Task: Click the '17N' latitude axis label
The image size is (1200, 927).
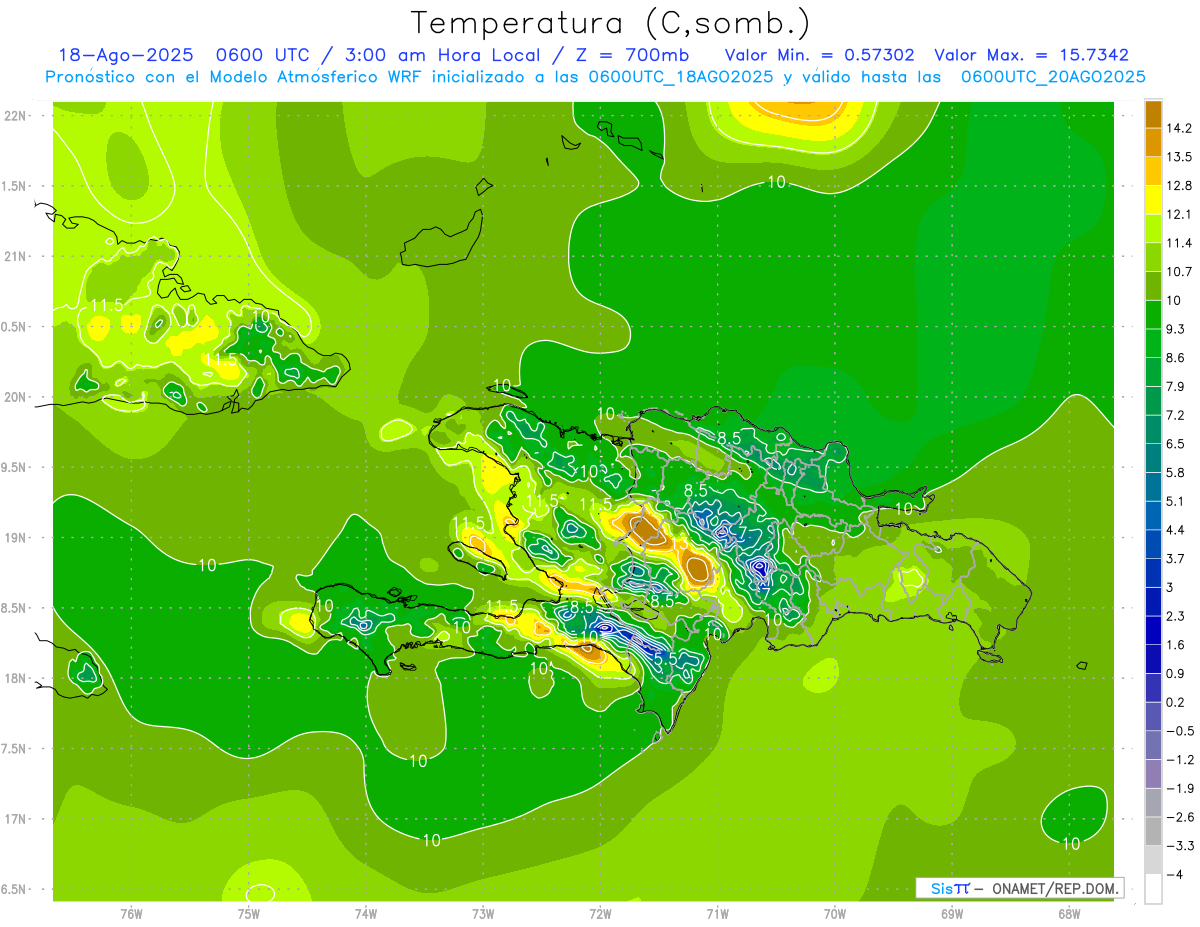Action: (x=17, y=819)
